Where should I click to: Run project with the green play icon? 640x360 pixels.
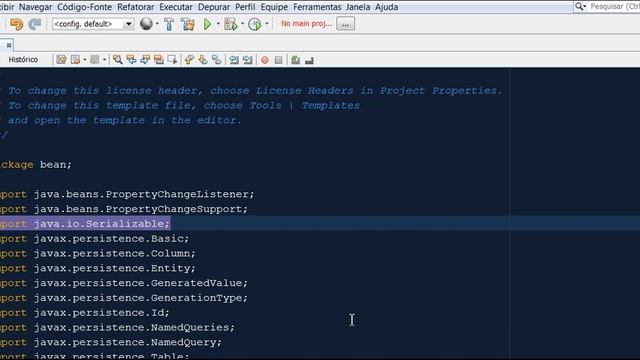(x=207, y=24)
